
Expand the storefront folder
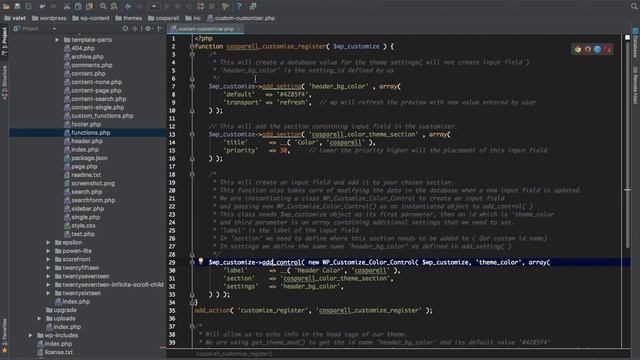(x=48, y=259)
